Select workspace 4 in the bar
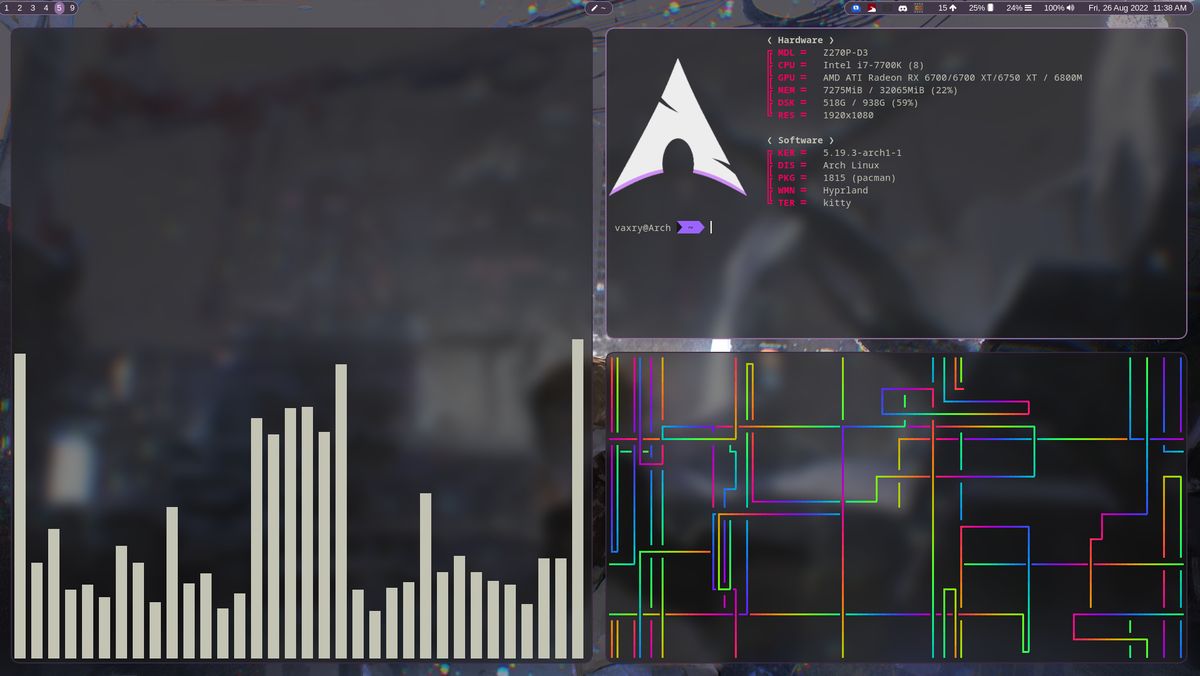Screen dimensions: 1200x676 45,7
